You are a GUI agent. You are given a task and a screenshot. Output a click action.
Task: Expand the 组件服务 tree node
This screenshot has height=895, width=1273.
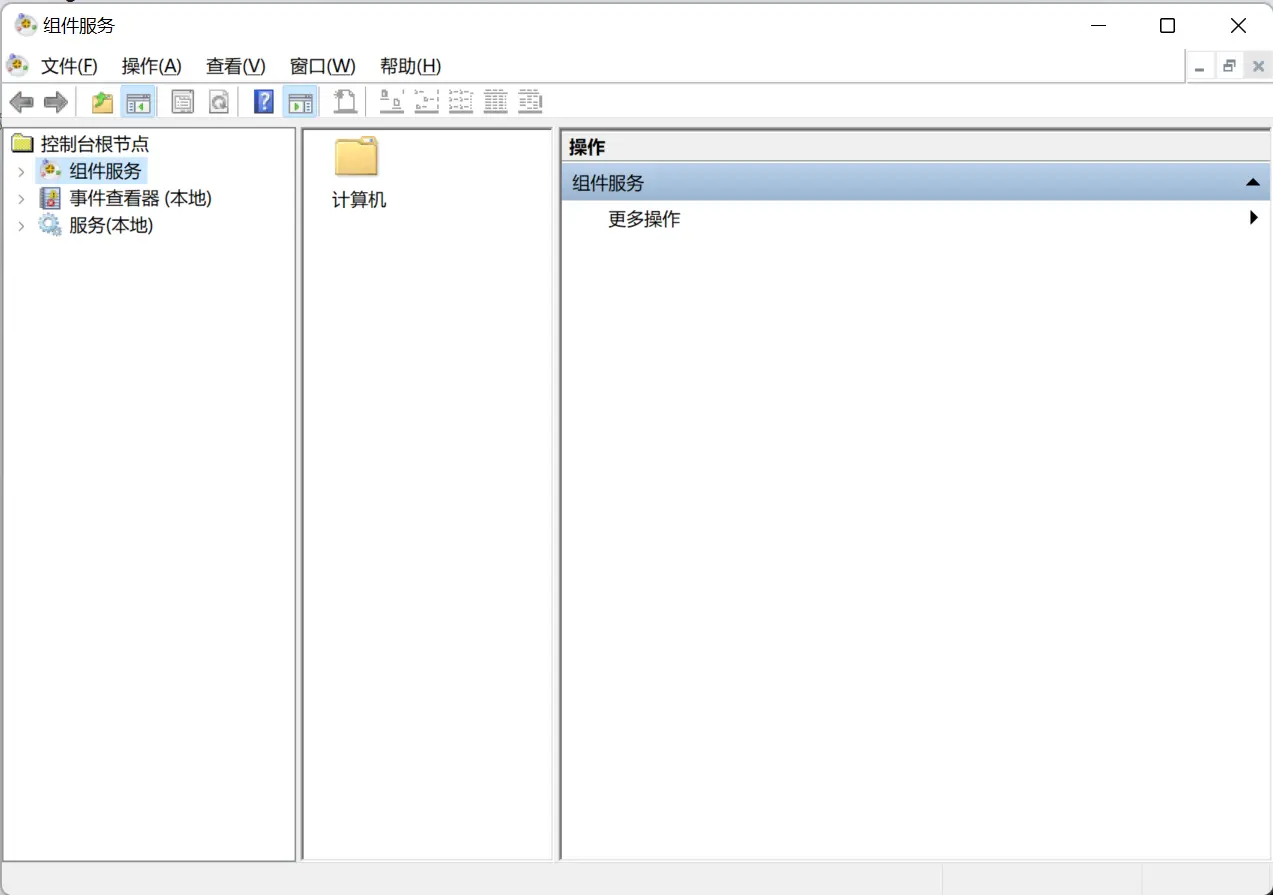click(21, 172)
